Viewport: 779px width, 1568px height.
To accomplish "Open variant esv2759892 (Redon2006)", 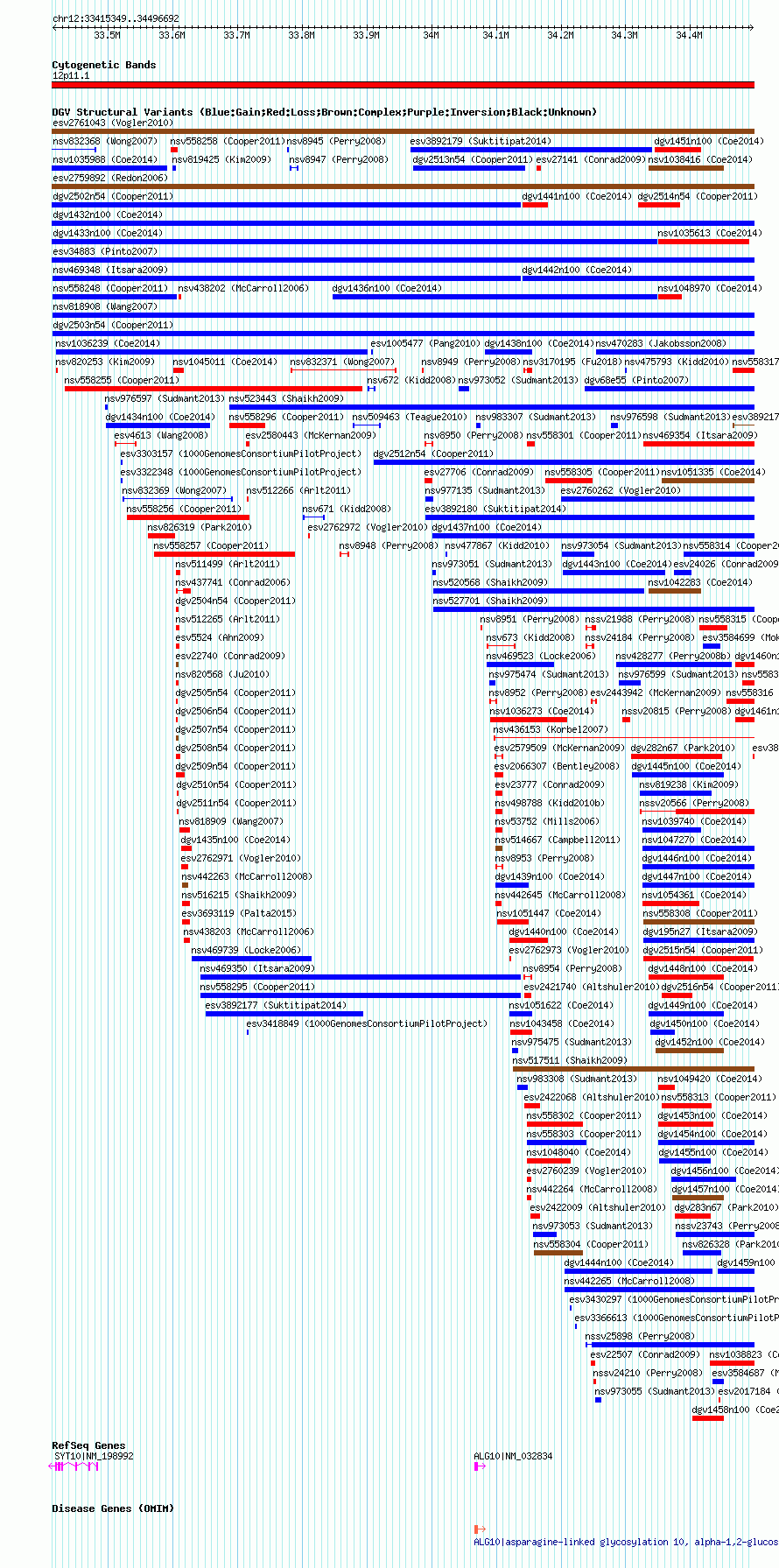I will (x=109, y=178).
